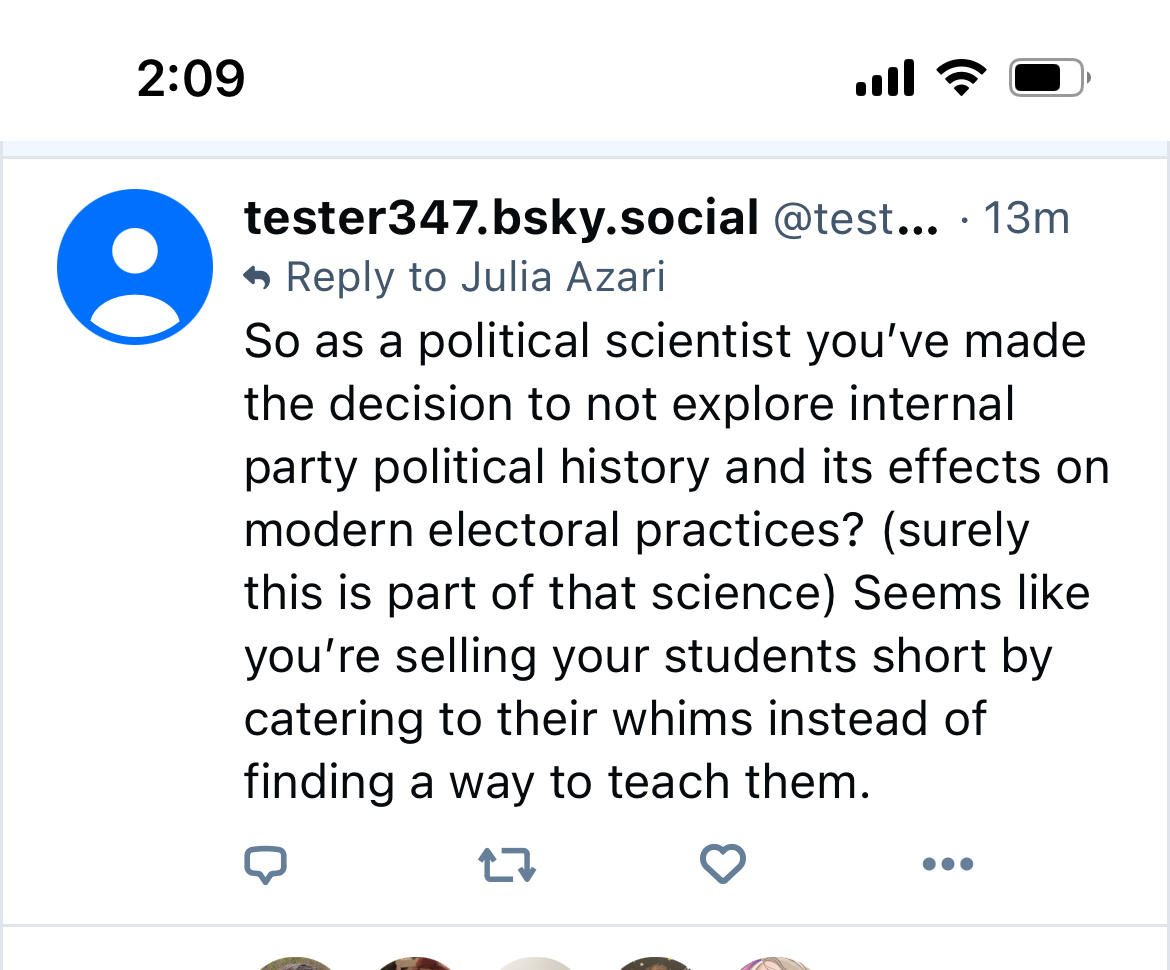Tap the Wi-Fi status bar icon
1170x970 pixels.
point(961,78)
